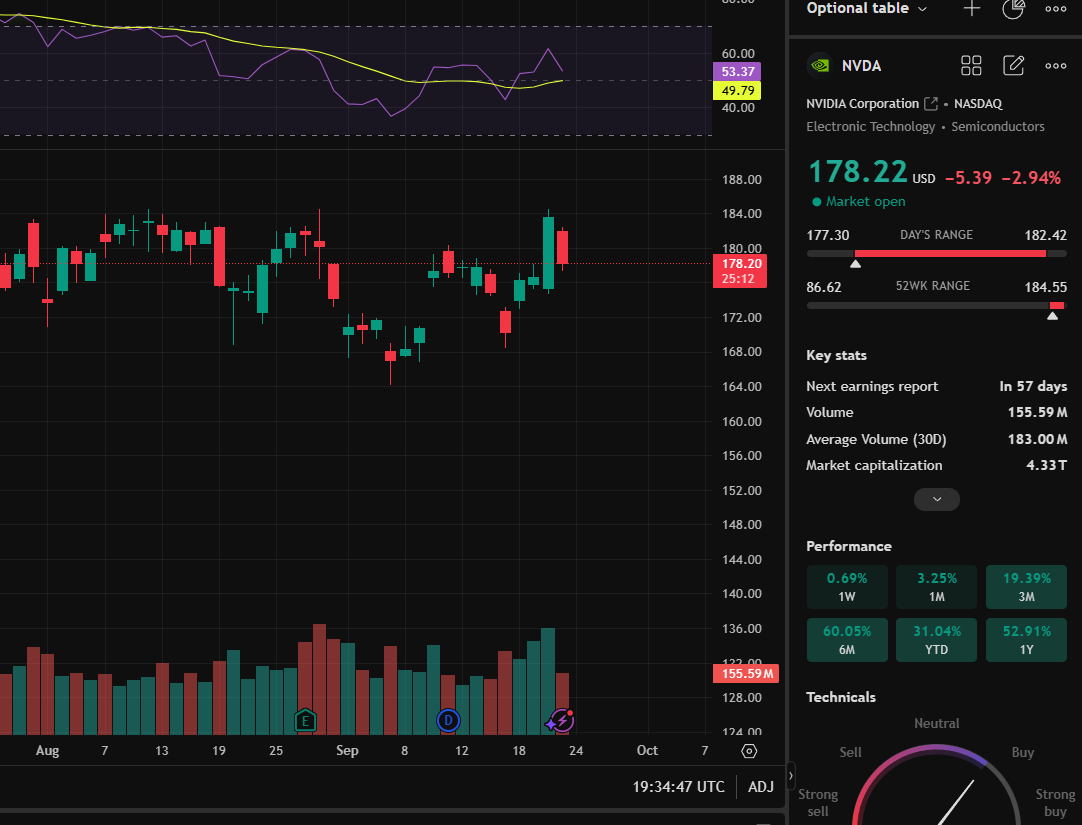
Task: Click the 184.00 price axis label
Action: [742, 214]
